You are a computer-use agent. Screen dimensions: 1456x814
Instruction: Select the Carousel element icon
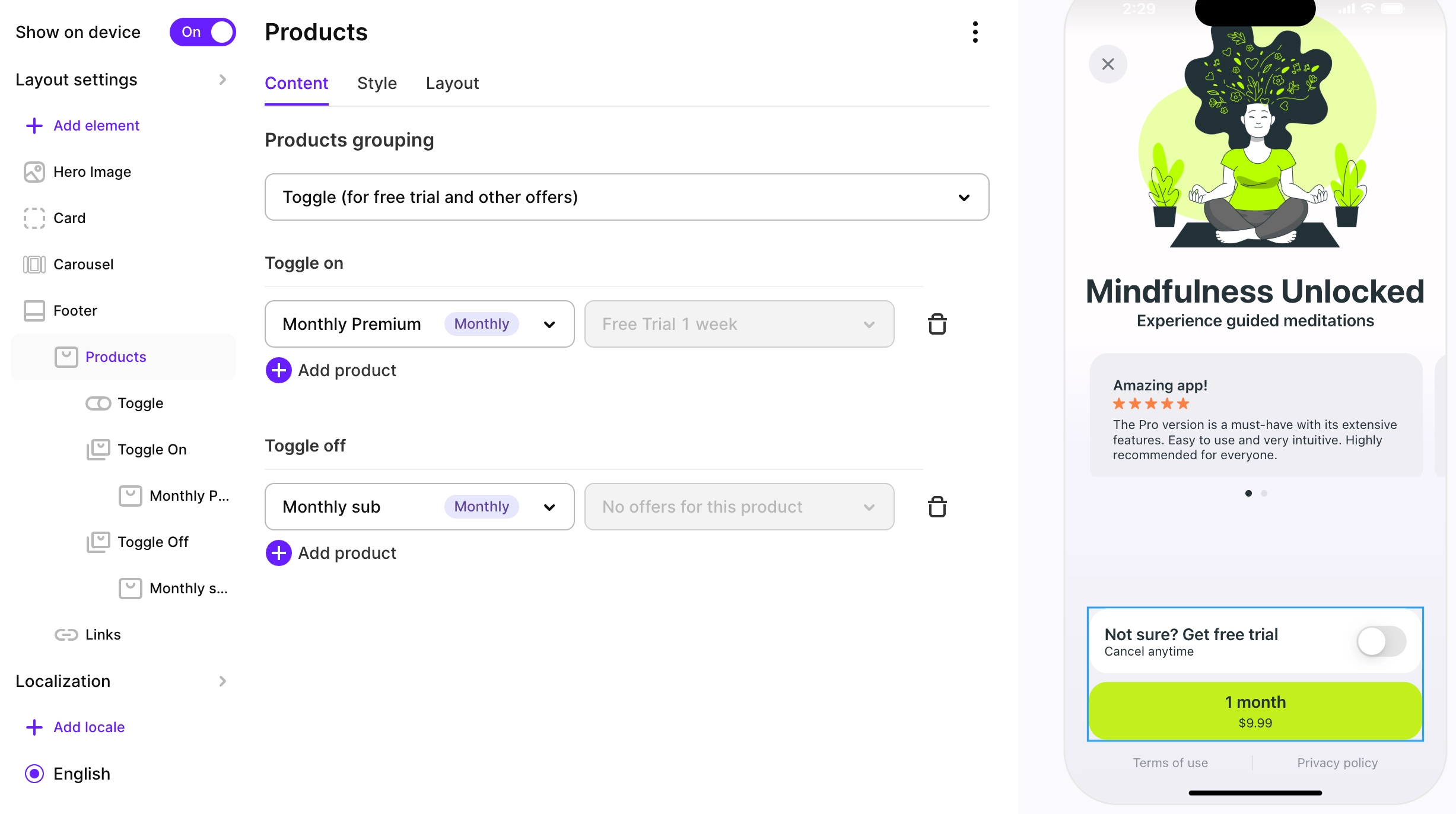pos(34,265)
